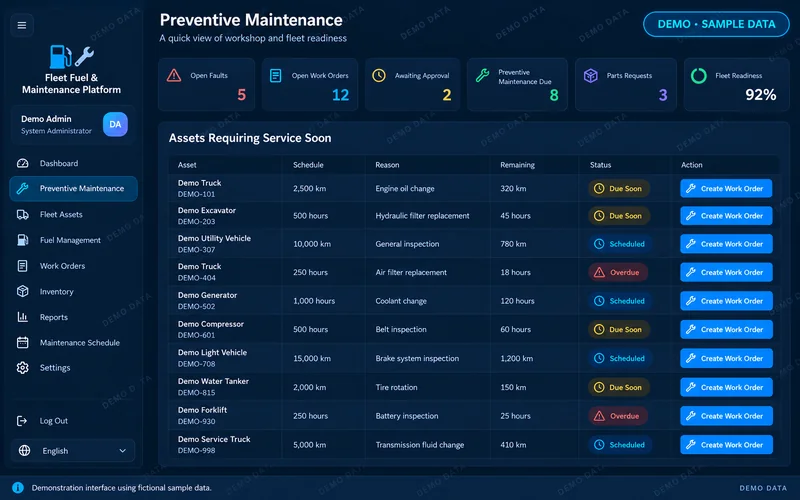The image size is (800, 500).
Task: Click the Scheduled badge for Demo Generator
Action: [619, 301]
